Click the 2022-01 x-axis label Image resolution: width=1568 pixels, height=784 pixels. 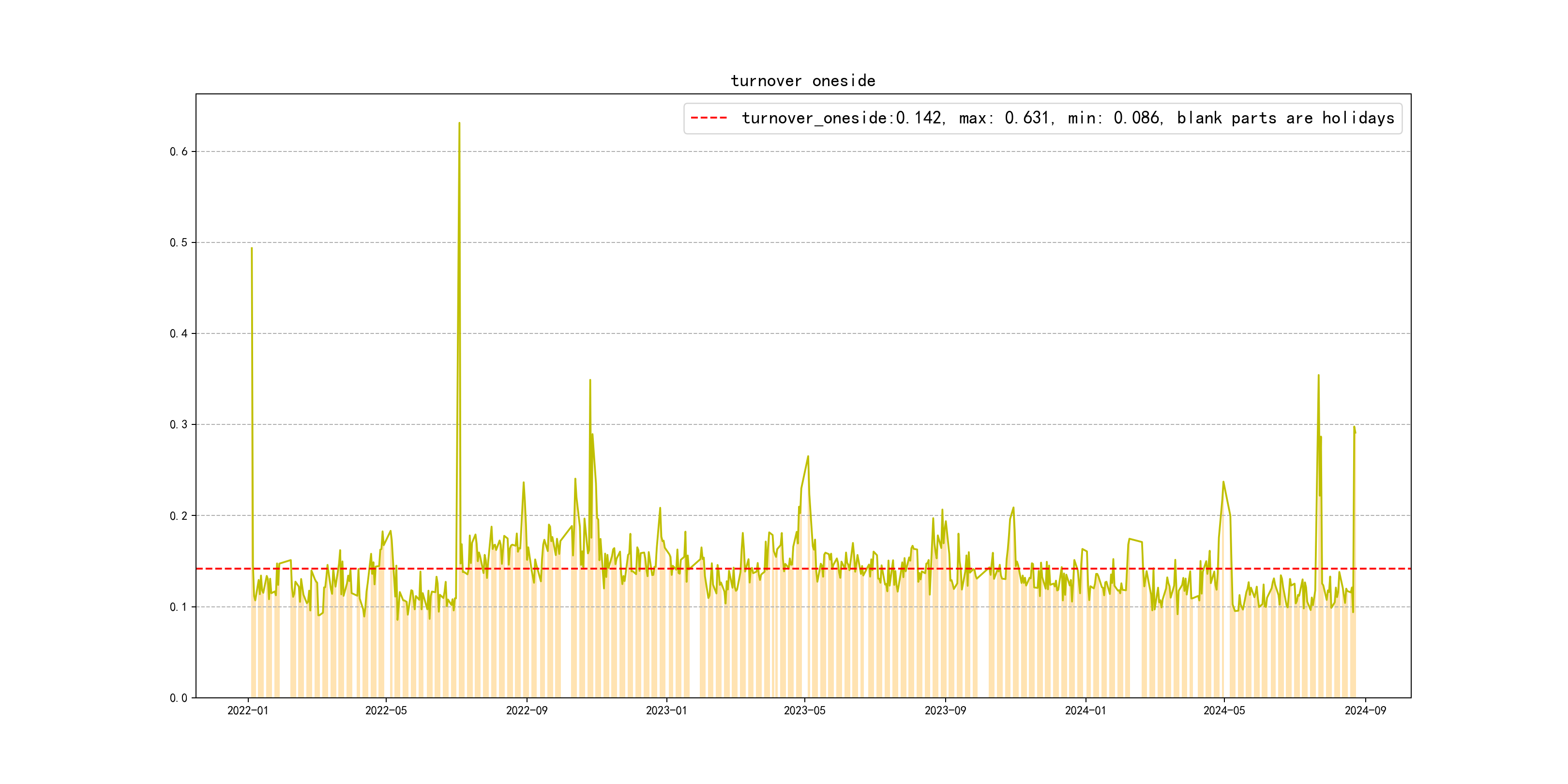[x=248, y=710]
